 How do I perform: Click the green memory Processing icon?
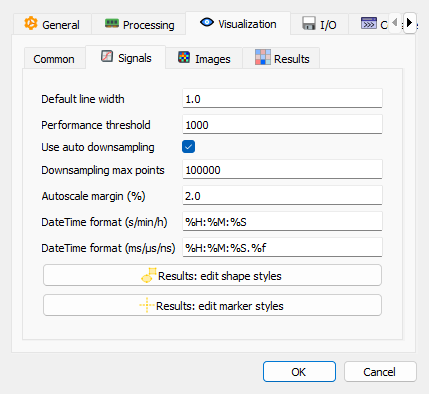(x=112, y=23)
